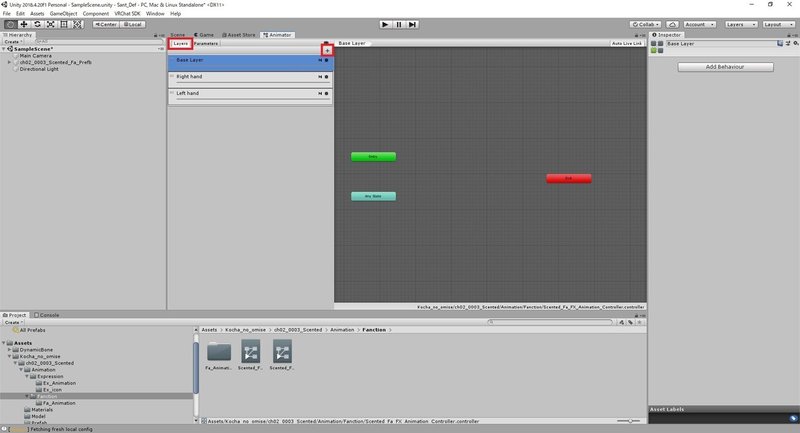The image size is (800, 433).
Task: Select the combined Transform tool
Action: click(x=77, y=24)
